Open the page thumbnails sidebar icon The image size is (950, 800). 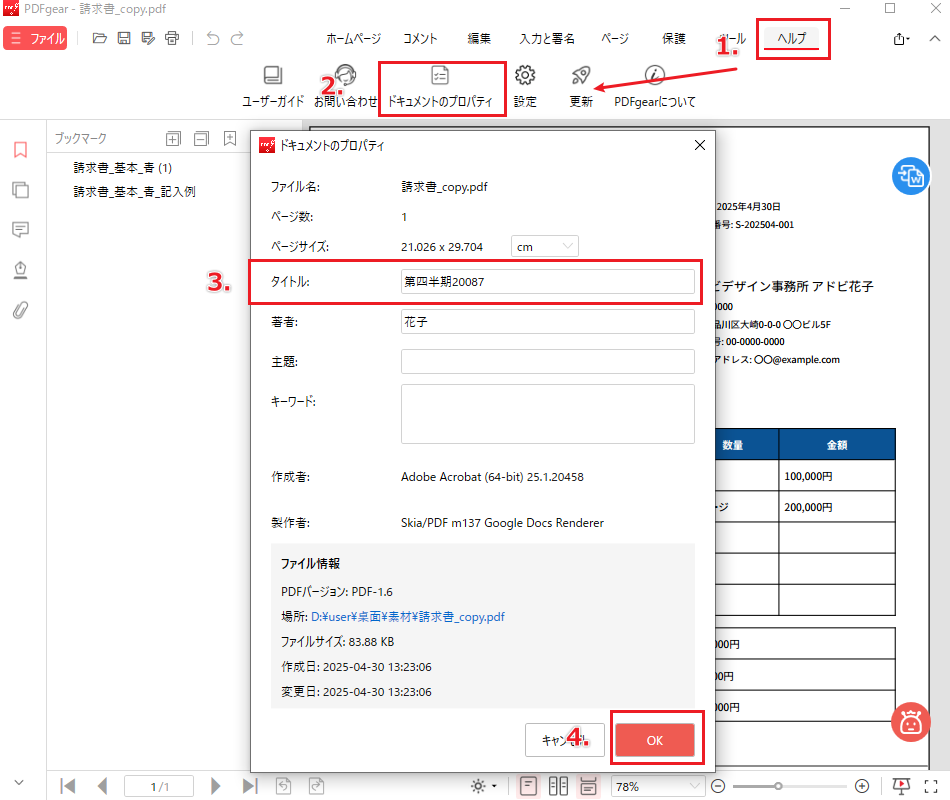pyautogui.click(x=20, y=190)
